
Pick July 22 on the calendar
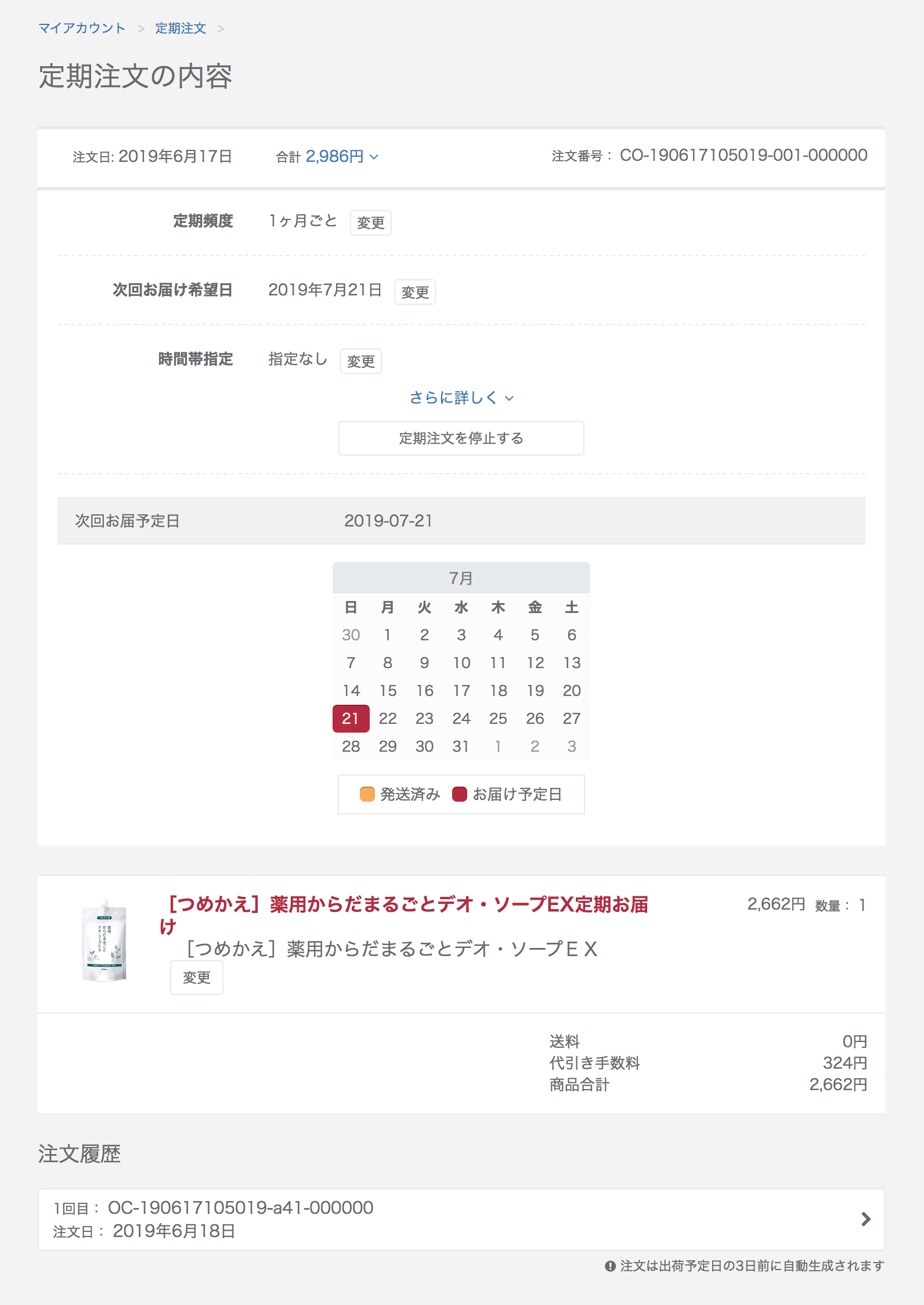[x=388, y=718]
